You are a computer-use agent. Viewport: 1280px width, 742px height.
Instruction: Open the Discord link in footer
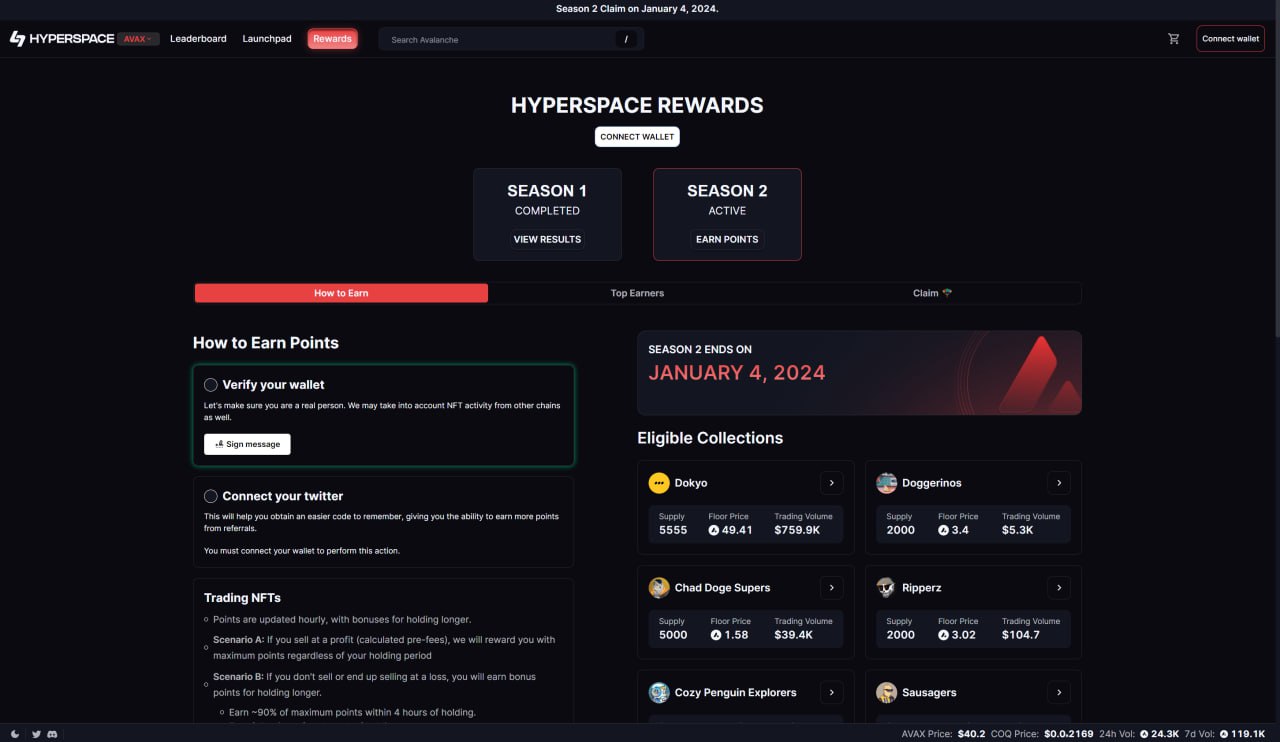click(52, 734)
